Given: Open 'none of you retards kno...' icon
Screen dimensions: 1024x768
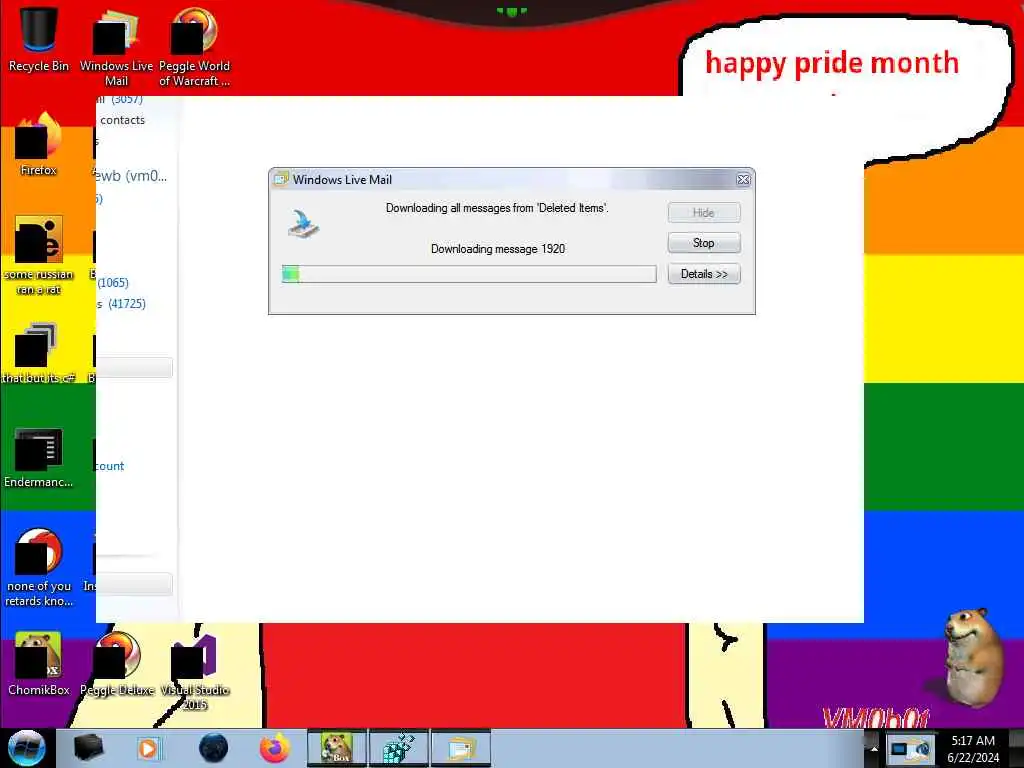Looking at the screenshot, I should point(39,567).
